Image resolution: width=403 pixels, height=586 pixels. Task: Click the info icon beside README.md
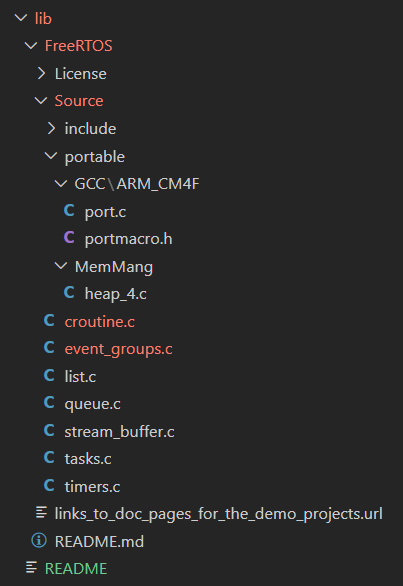point(39,541)
